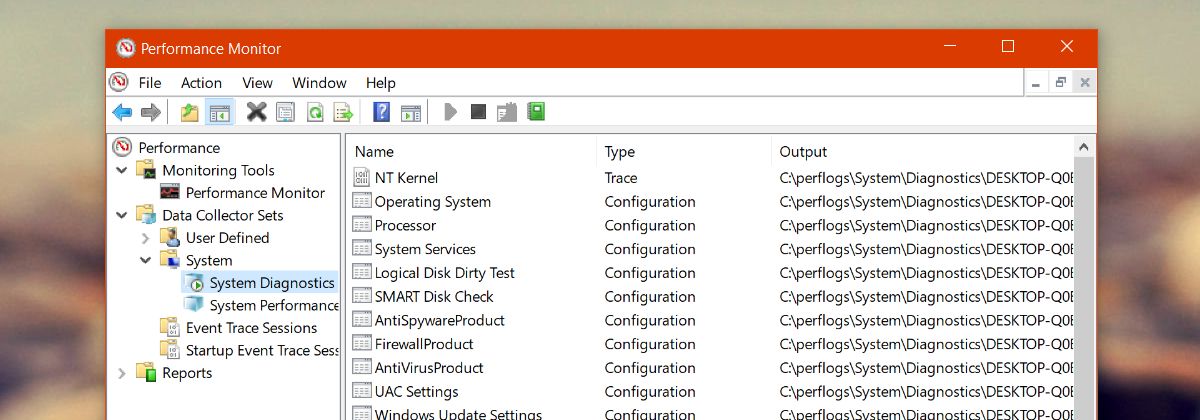The image size is (1200, 420).
Task: Collapse the Data Collector Sets node
Action: (x=122, y=215)
